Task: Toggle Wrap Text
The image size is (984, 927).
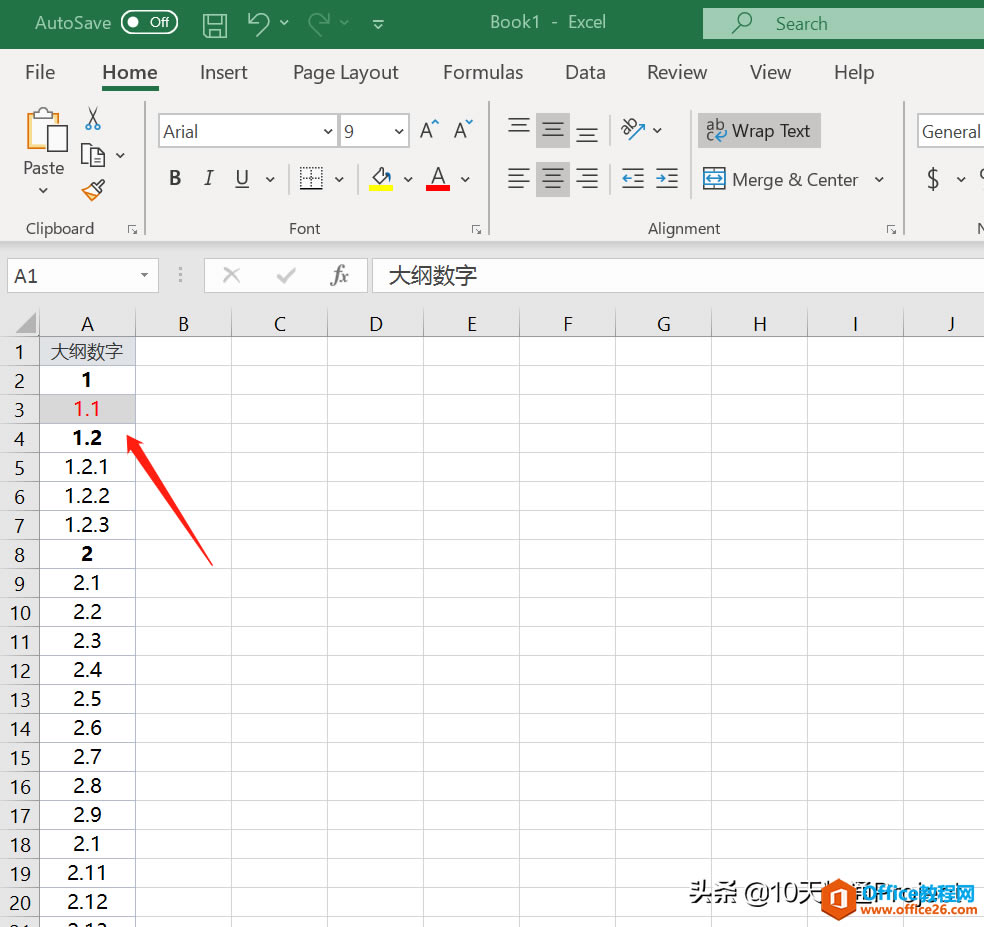Action: point(759,131)
